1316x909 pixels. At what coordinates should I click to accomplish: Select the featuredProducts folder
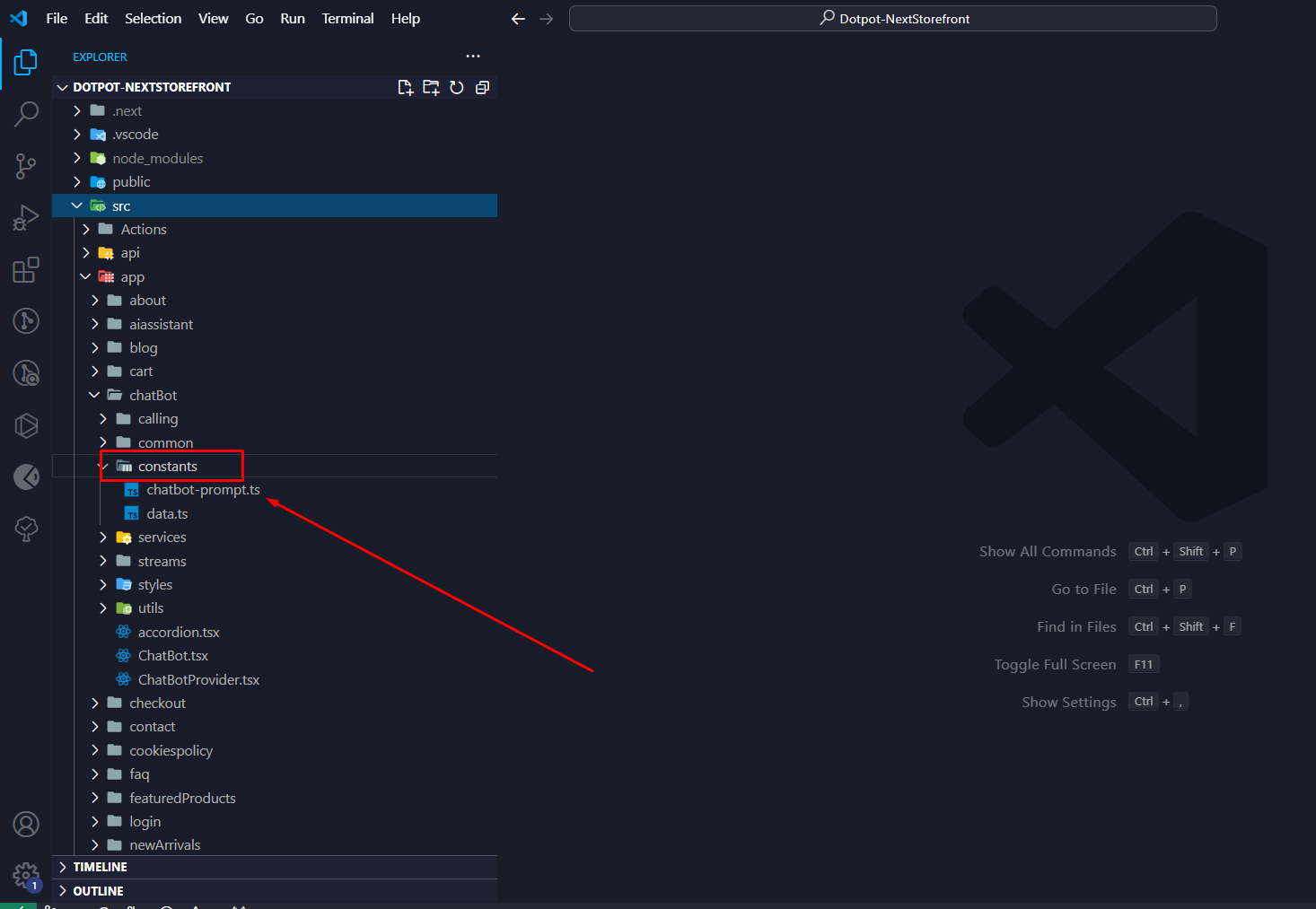275,799
